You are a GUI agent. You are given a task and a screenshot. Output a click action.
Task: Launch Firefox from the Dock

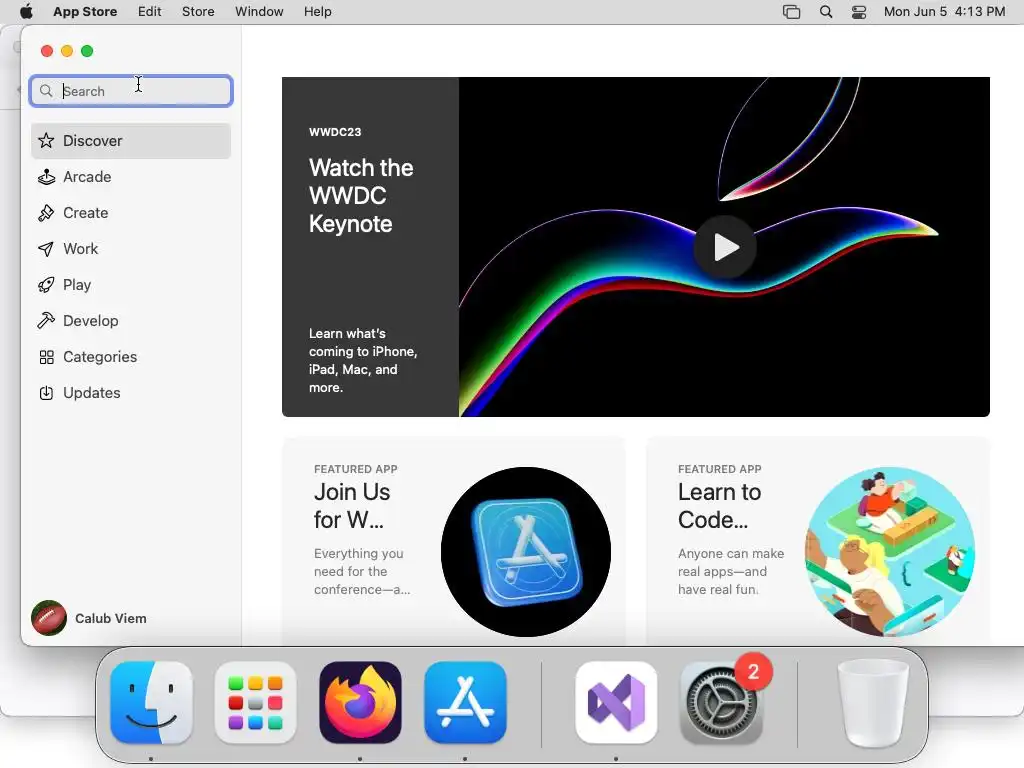(x=360, y=703)
